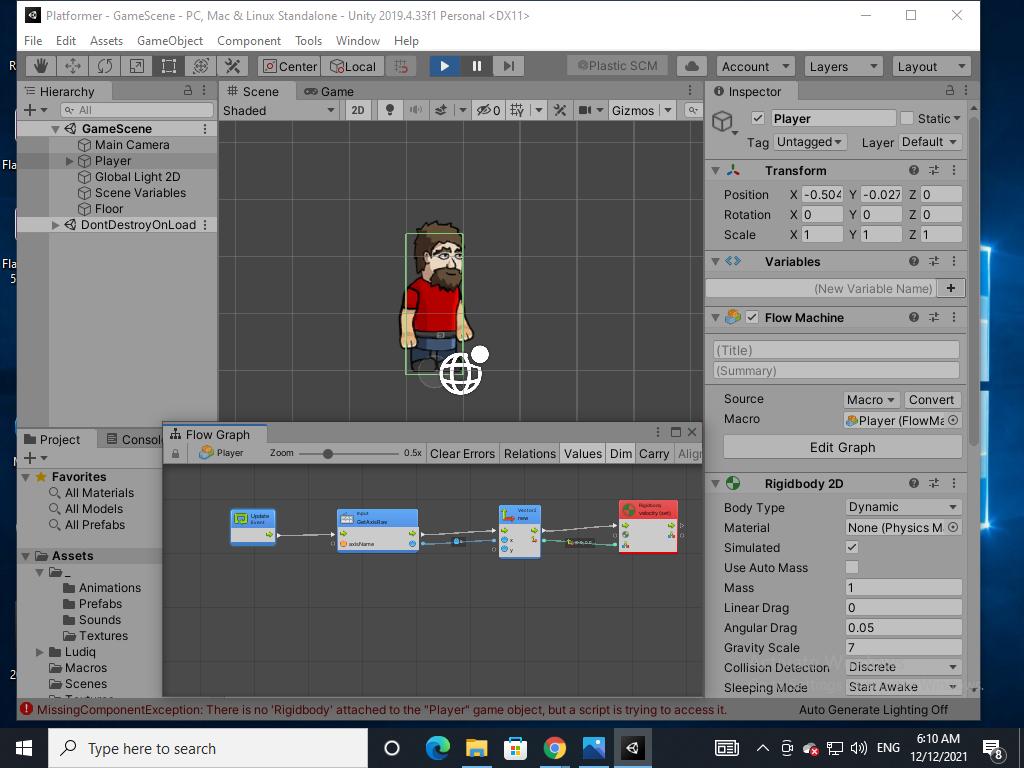
Task: Open Collision Detection Discrete dropdown
Action: point(903,667)
